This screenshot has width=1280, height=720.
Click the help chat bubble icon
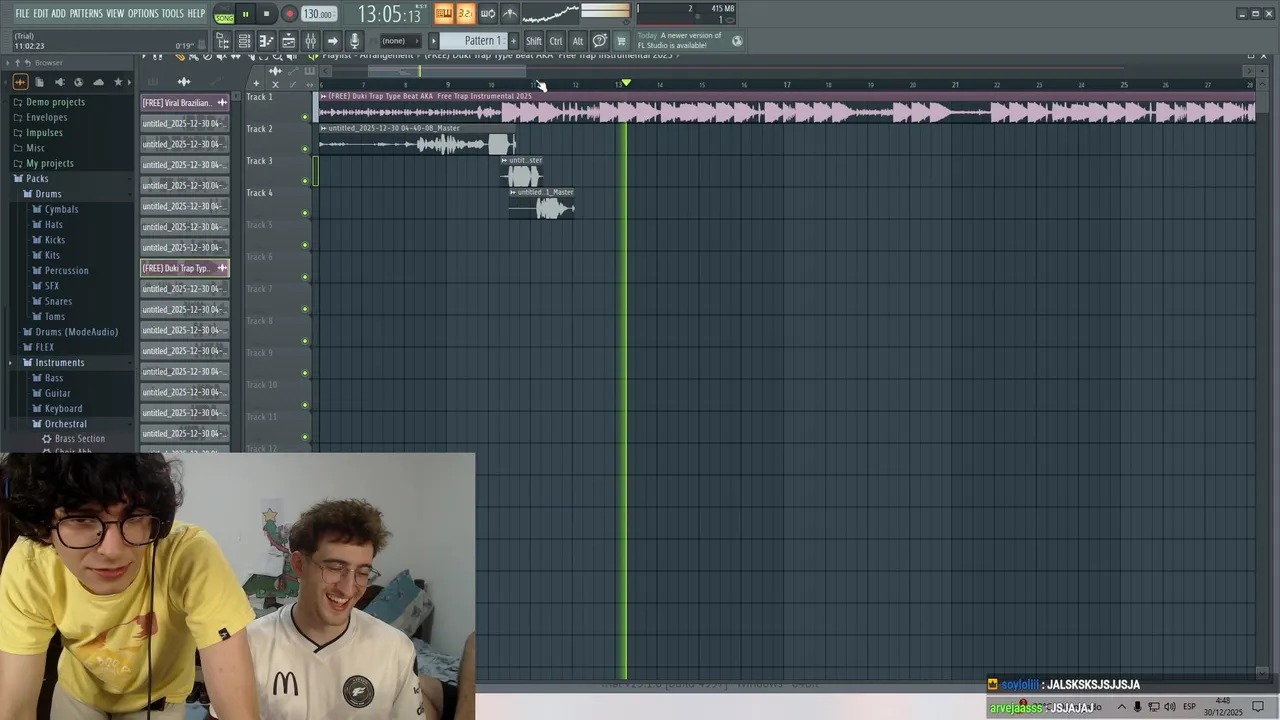click(x=600, y=41)
